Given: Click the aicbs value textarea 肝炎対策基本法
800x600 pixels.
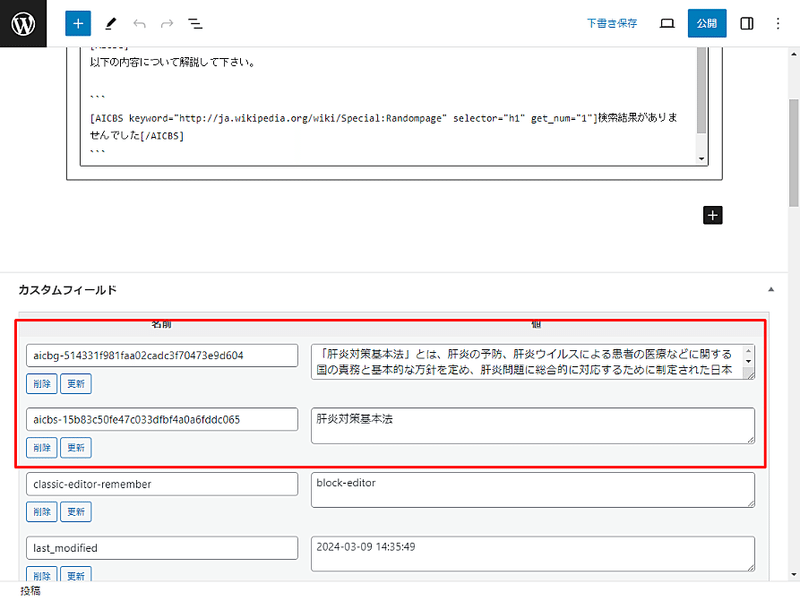Looking at the screenshot, I should (532, 426).
